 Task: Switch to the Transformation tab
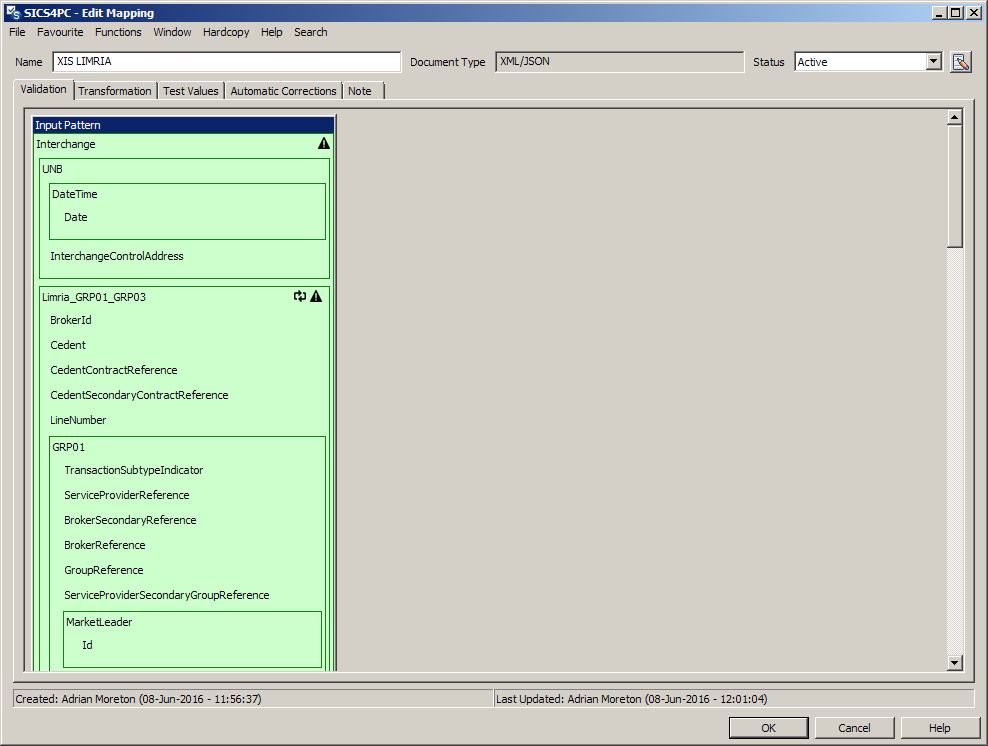point(115,91)
